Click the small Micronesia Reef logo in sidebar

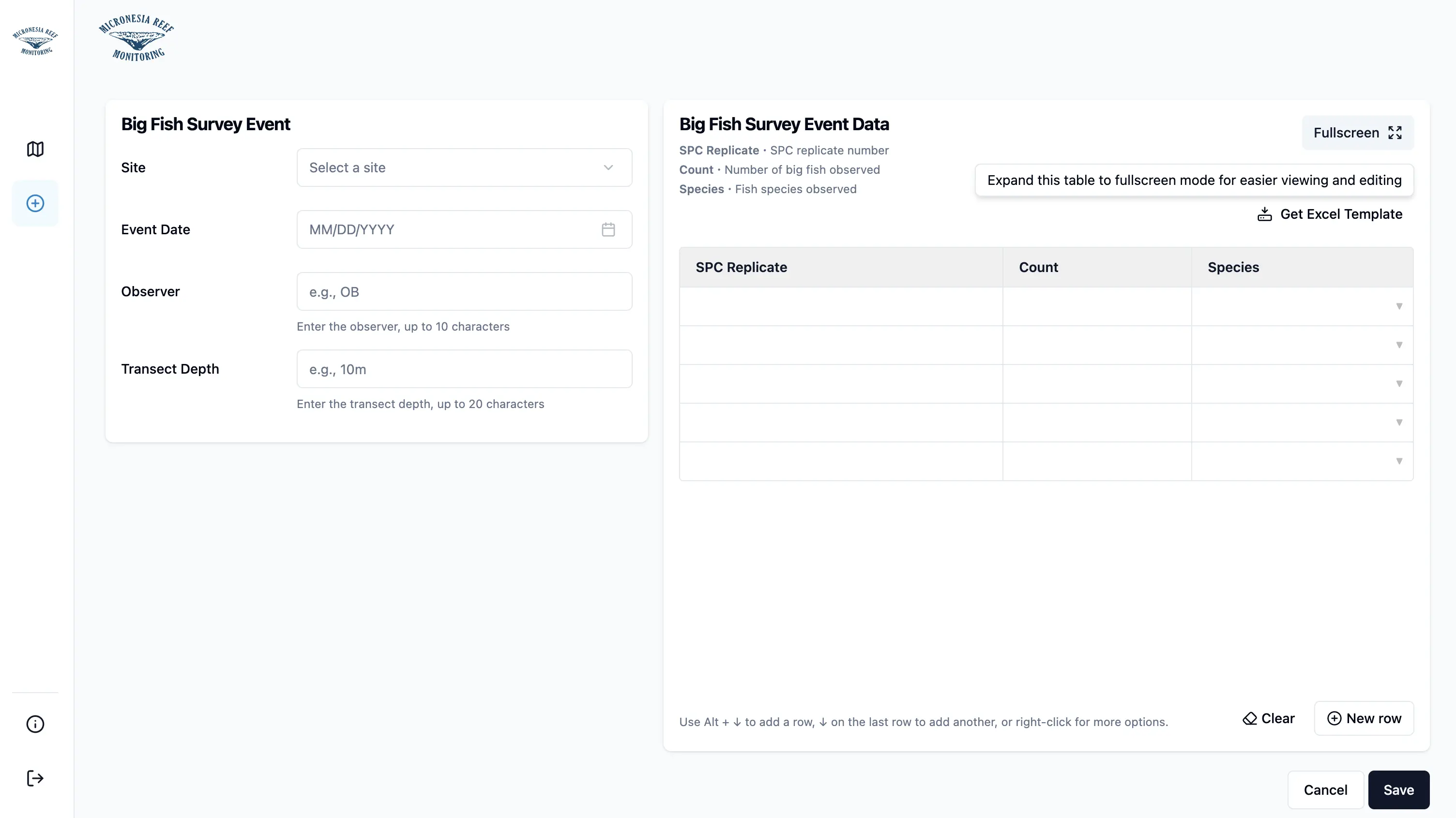35,40
